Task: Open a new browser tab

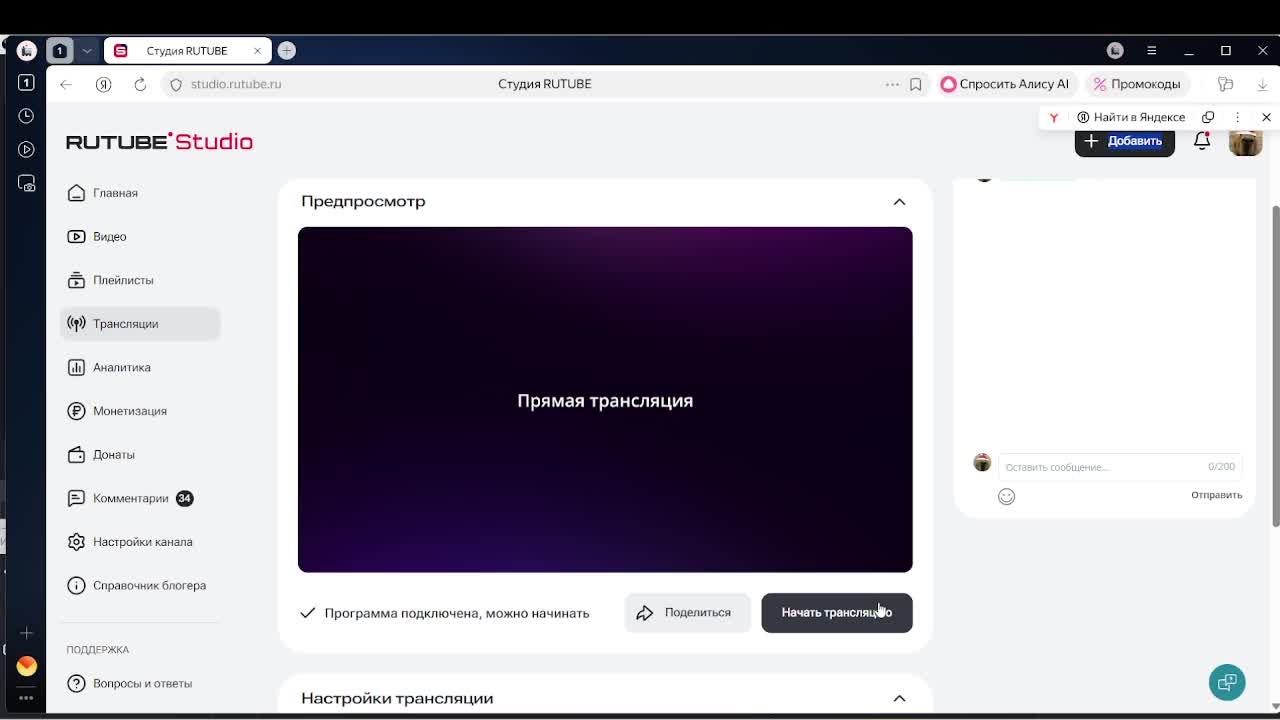Action: (x=287, y=50)
